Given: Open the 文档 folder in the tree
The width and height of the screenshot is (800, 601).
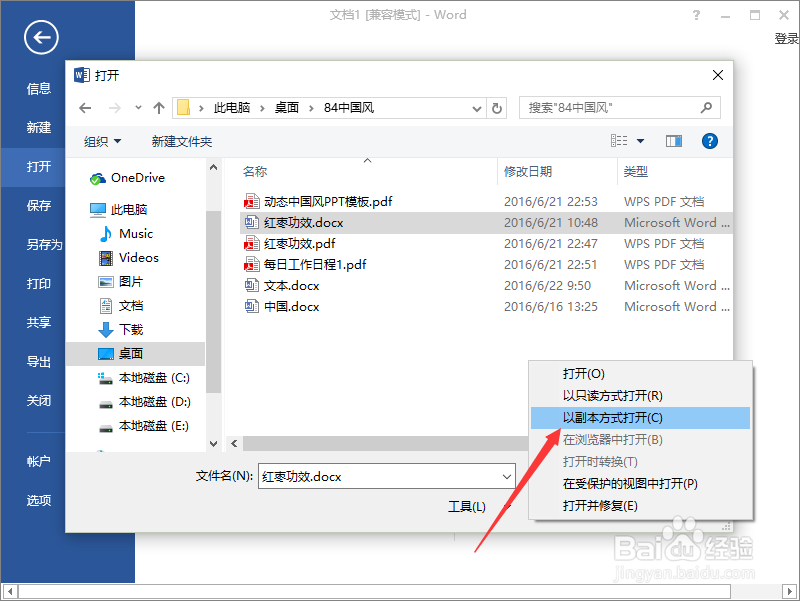Looking at the screenshot, I should pos(121,306).
